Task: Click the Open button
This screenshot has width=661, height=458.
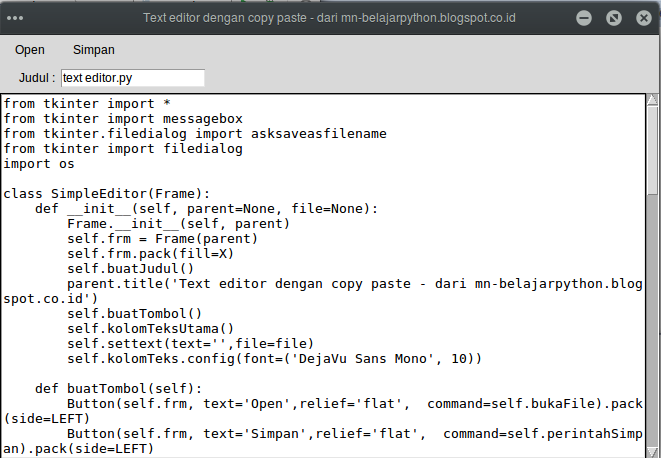Action: coord(30,49)
